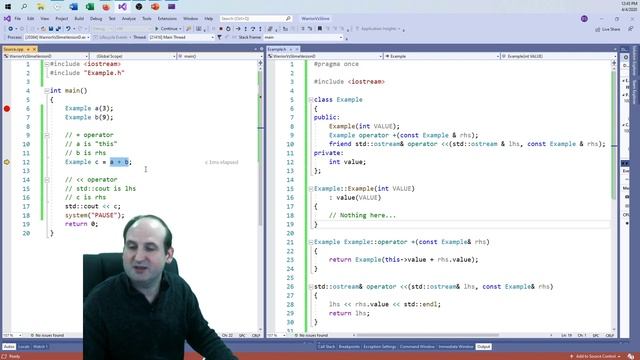The width and height of the screenshot is (640, 360).
Task: Open Global Scope dropdown in Source.cpp
Action: click(x=133, y=56)
